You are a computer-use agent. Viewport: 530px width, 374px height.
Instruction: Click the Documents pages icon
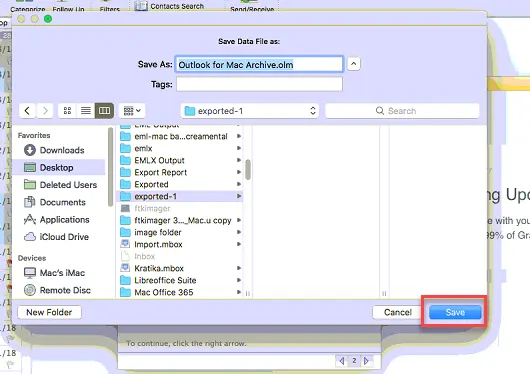coord(30,202)
